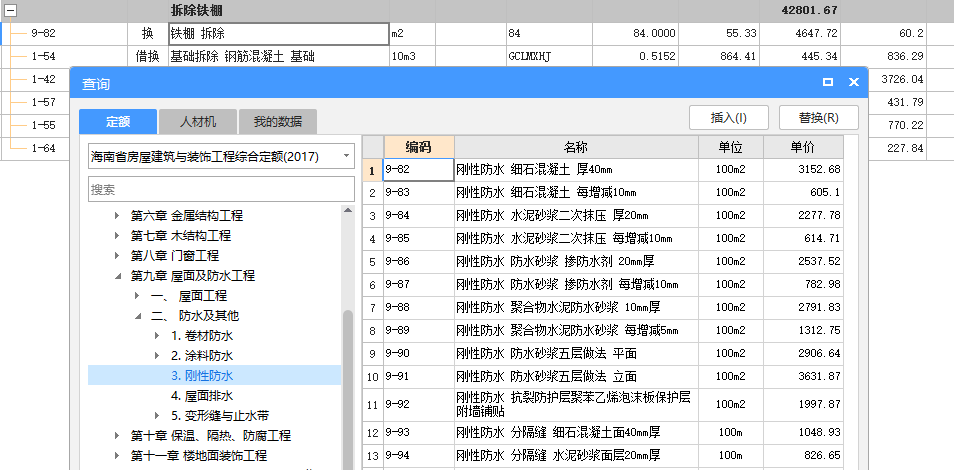The image size is (954, 470).
Task: Select row 9-86 防水砂浆 掺防水剂 20mm厚
Action: coord(603,262)
